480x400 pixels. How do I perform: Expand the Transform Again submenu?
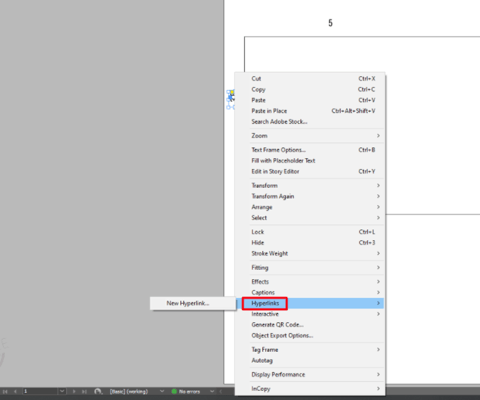pyautogui.click(x=310, y=196)
